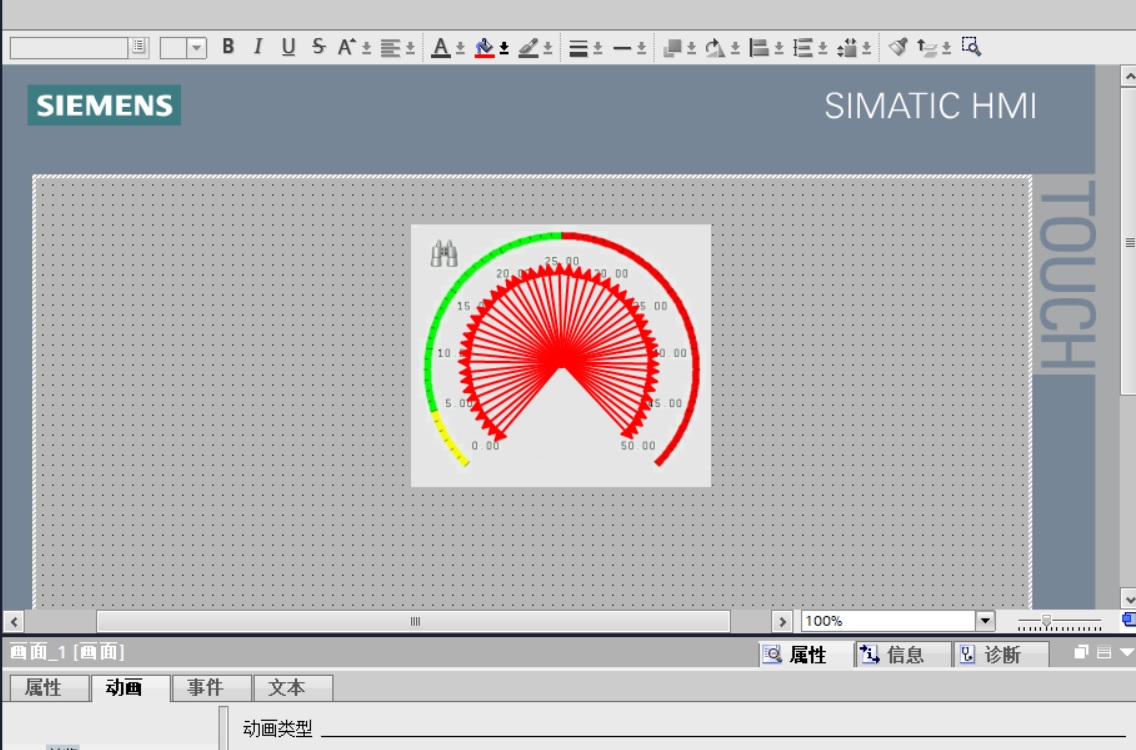Image resolution: width=1136 pixels, height=750 pixels.
Task: Click the font color icon
Action: [x=441, y=47]
